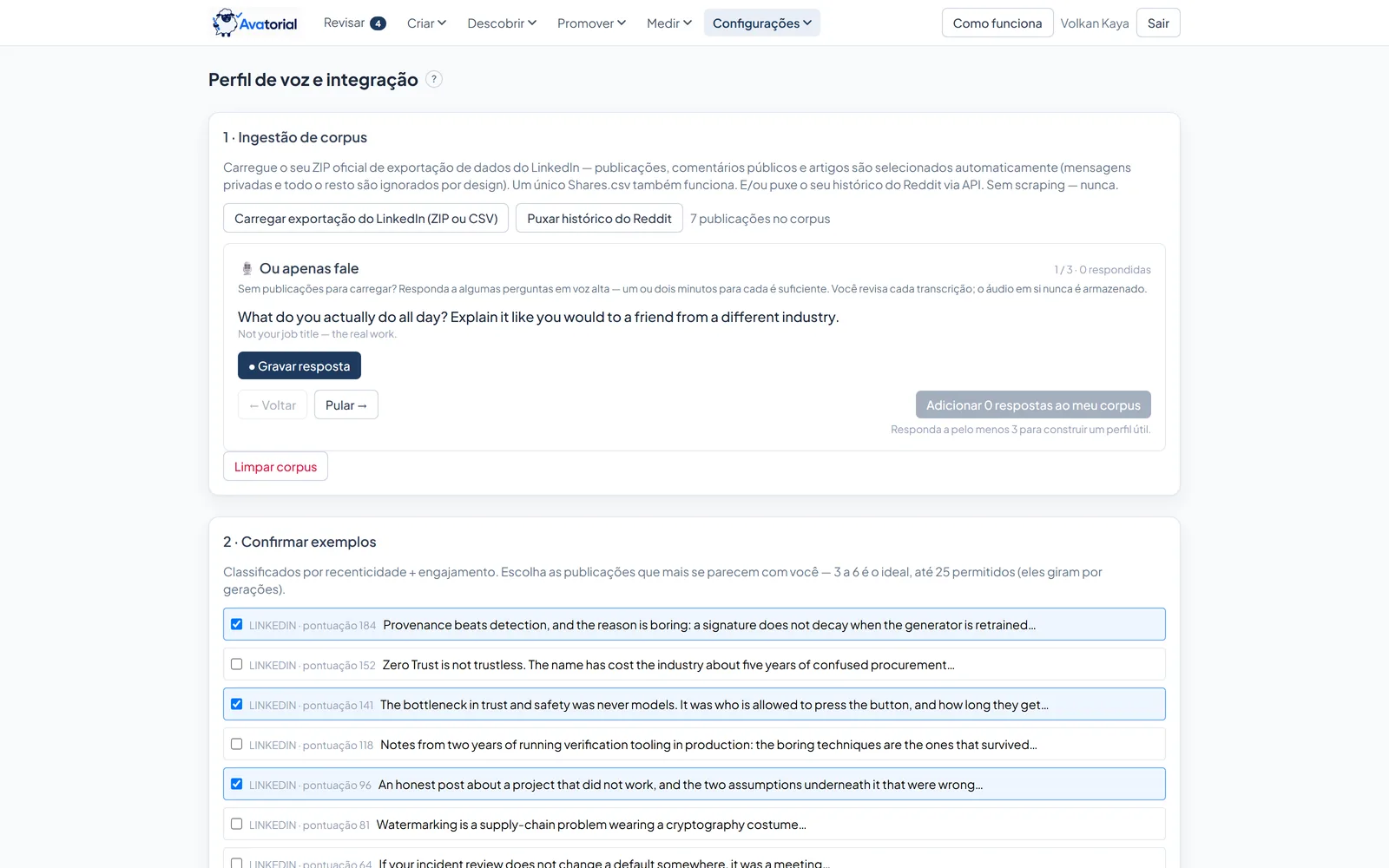Check the Notes from two years post checkbox
Screen dimensions: 1389x868
pos(236,744)
